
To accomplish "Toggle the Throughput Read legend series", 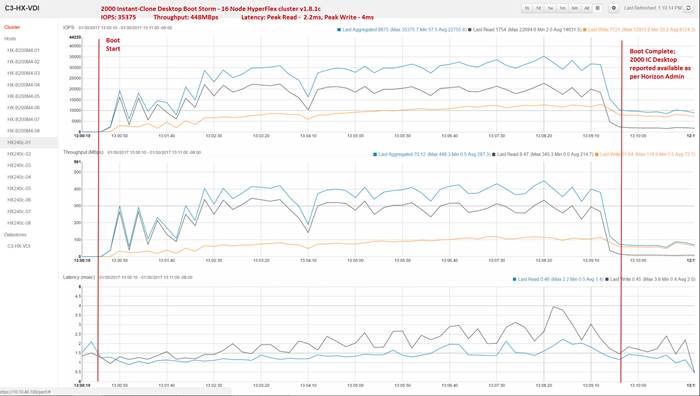I will [542, 154].
